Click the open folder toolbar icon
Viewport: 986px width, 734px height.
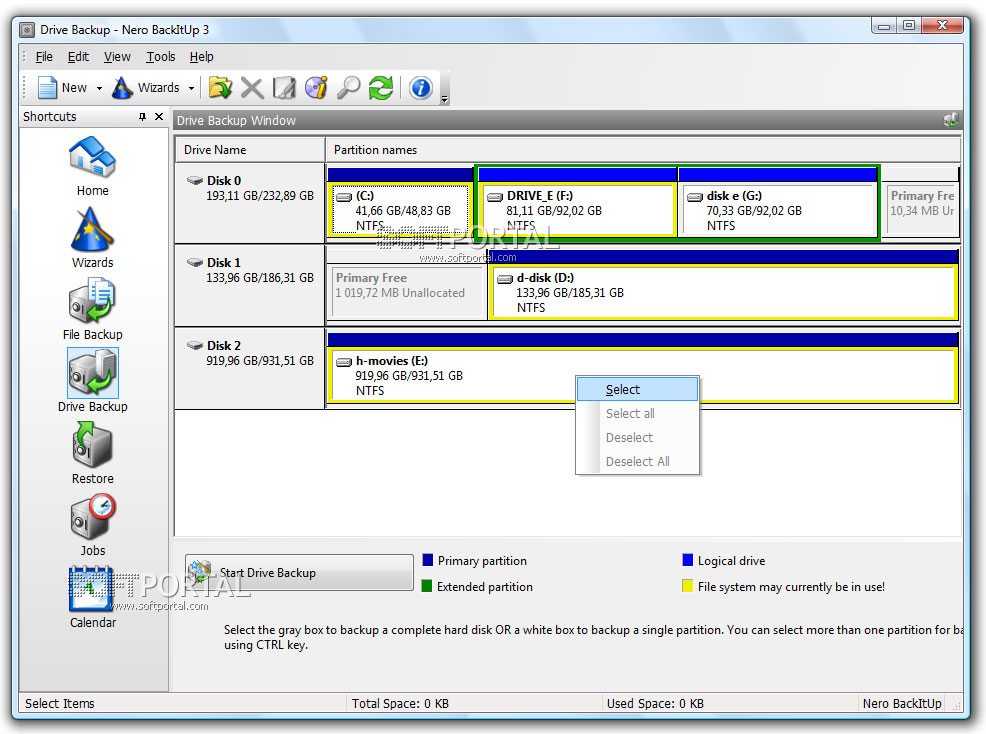[x=220, y=87]
